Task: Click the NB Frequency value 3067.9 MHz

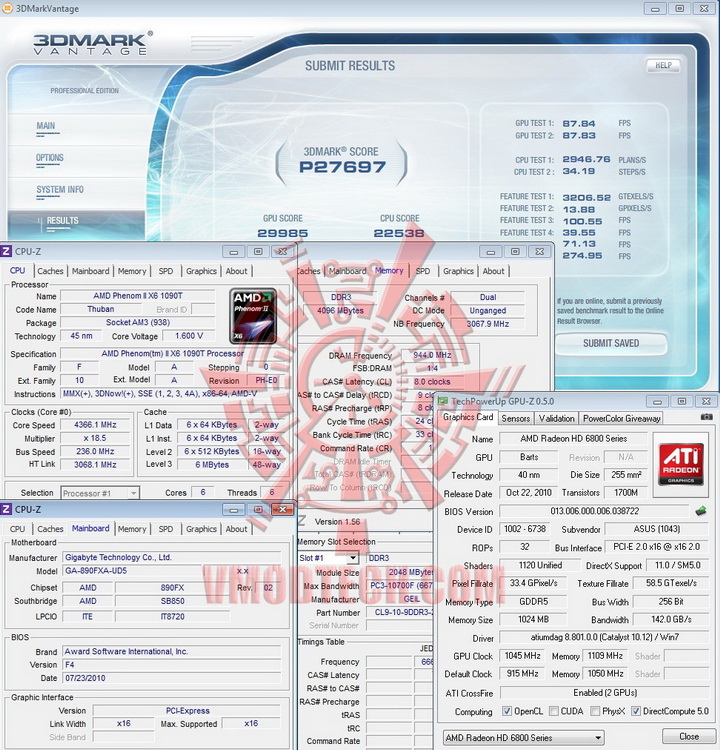Action: (x=487, y=324)
